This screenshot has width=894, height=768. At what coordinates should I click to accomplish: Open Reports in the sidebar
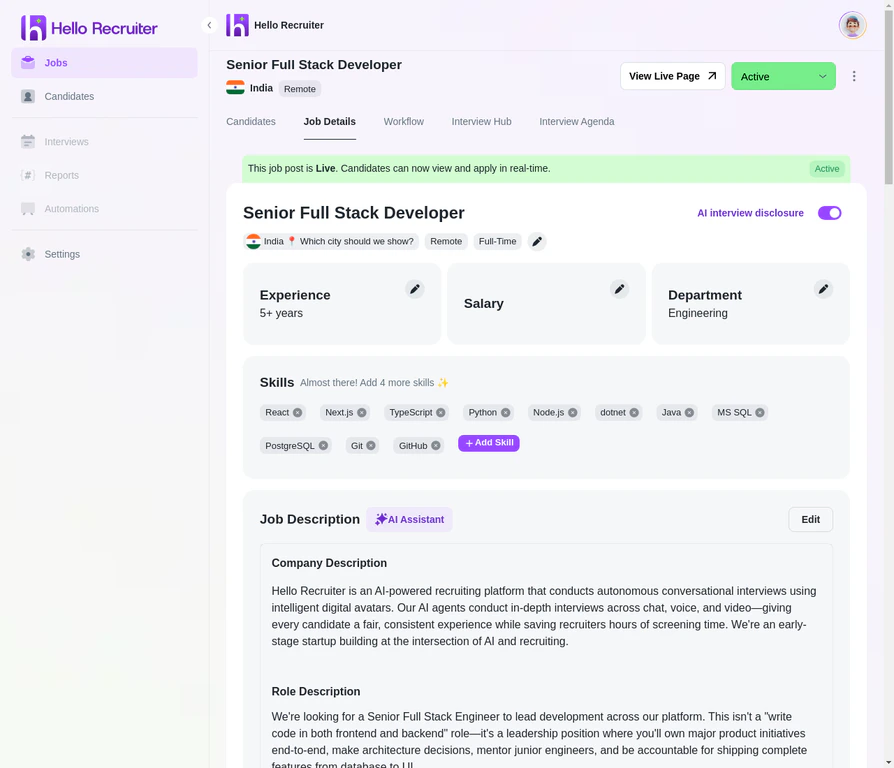point(104,175)
